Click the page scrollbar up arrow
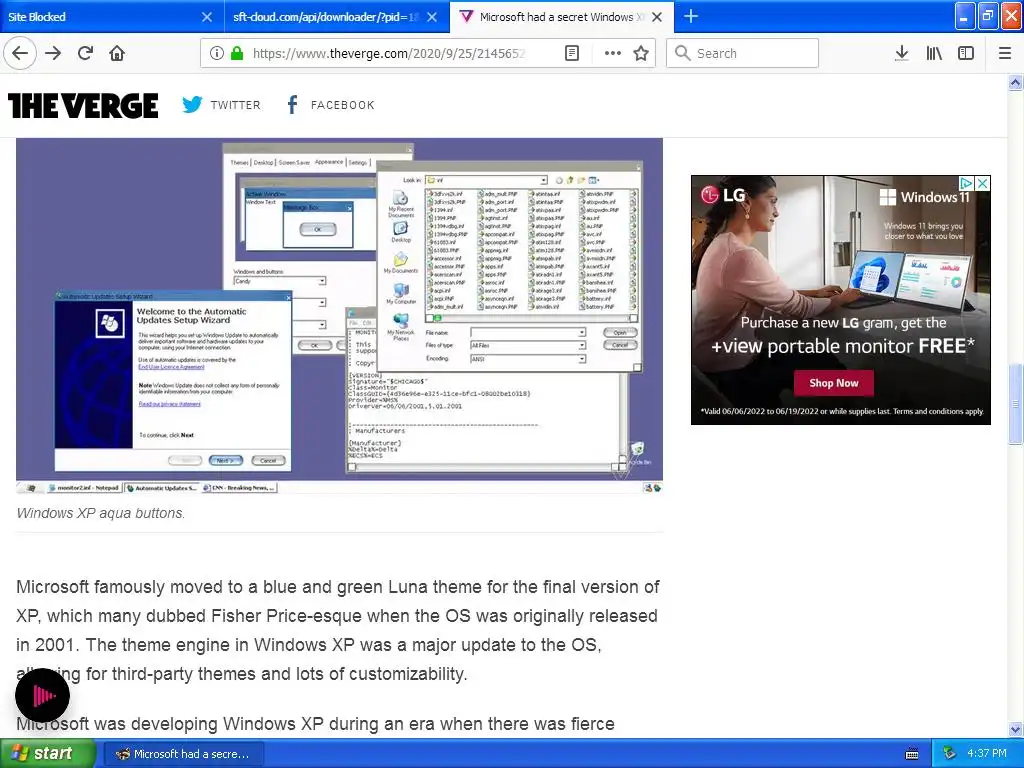This screenshot has width=1024, height=768. [x=1015, y=82]
